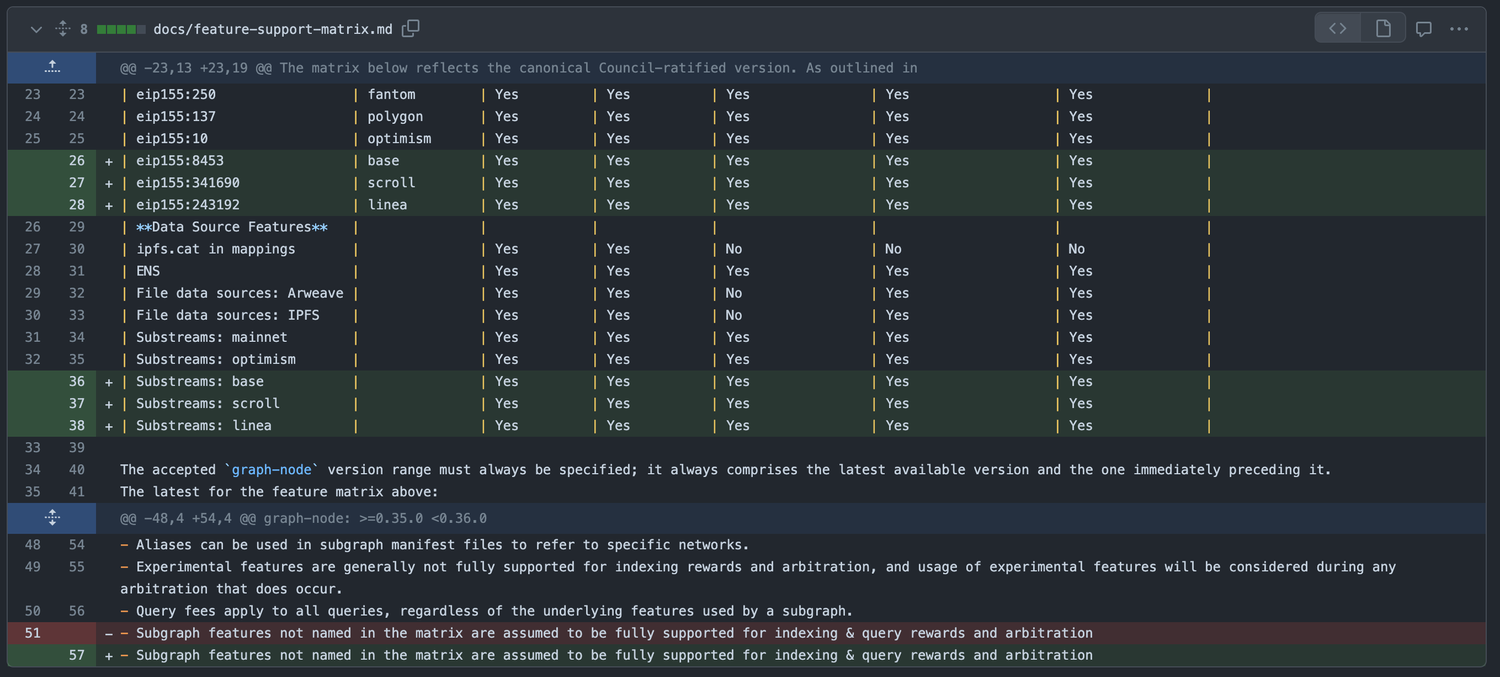Screen dimensions: 1500x677
Task: Click new line number 57 of added line
Action: [x=77, y=655]
